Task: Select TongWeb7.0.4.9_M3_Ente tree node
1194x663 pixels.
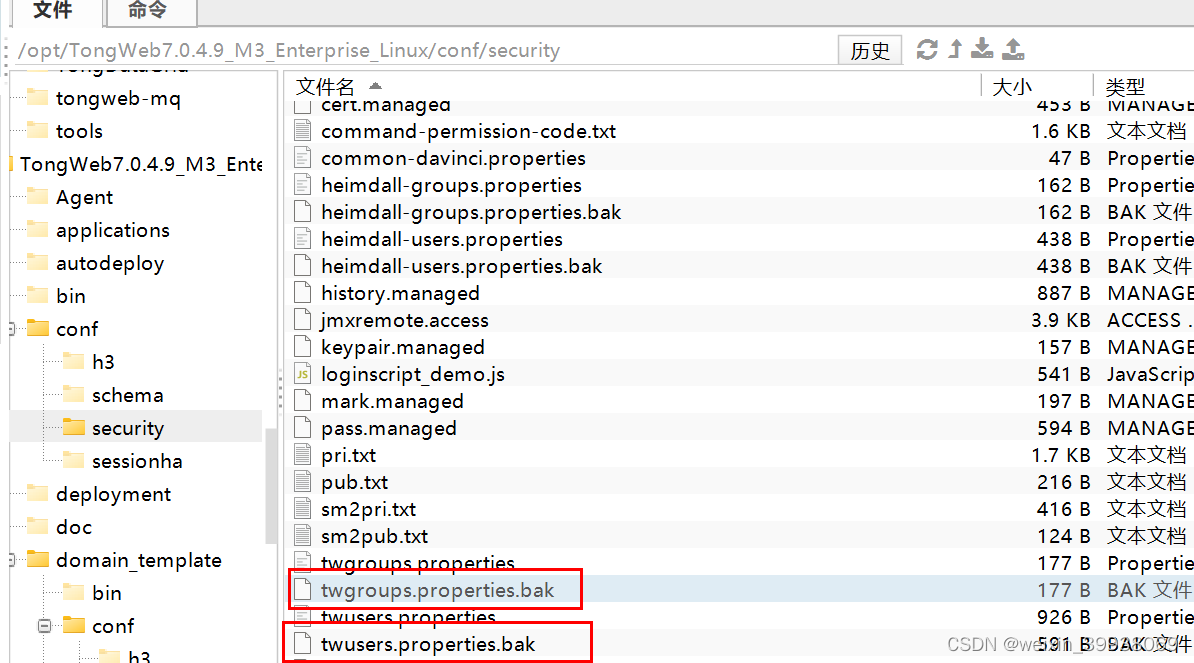Action: coord(141,164)
